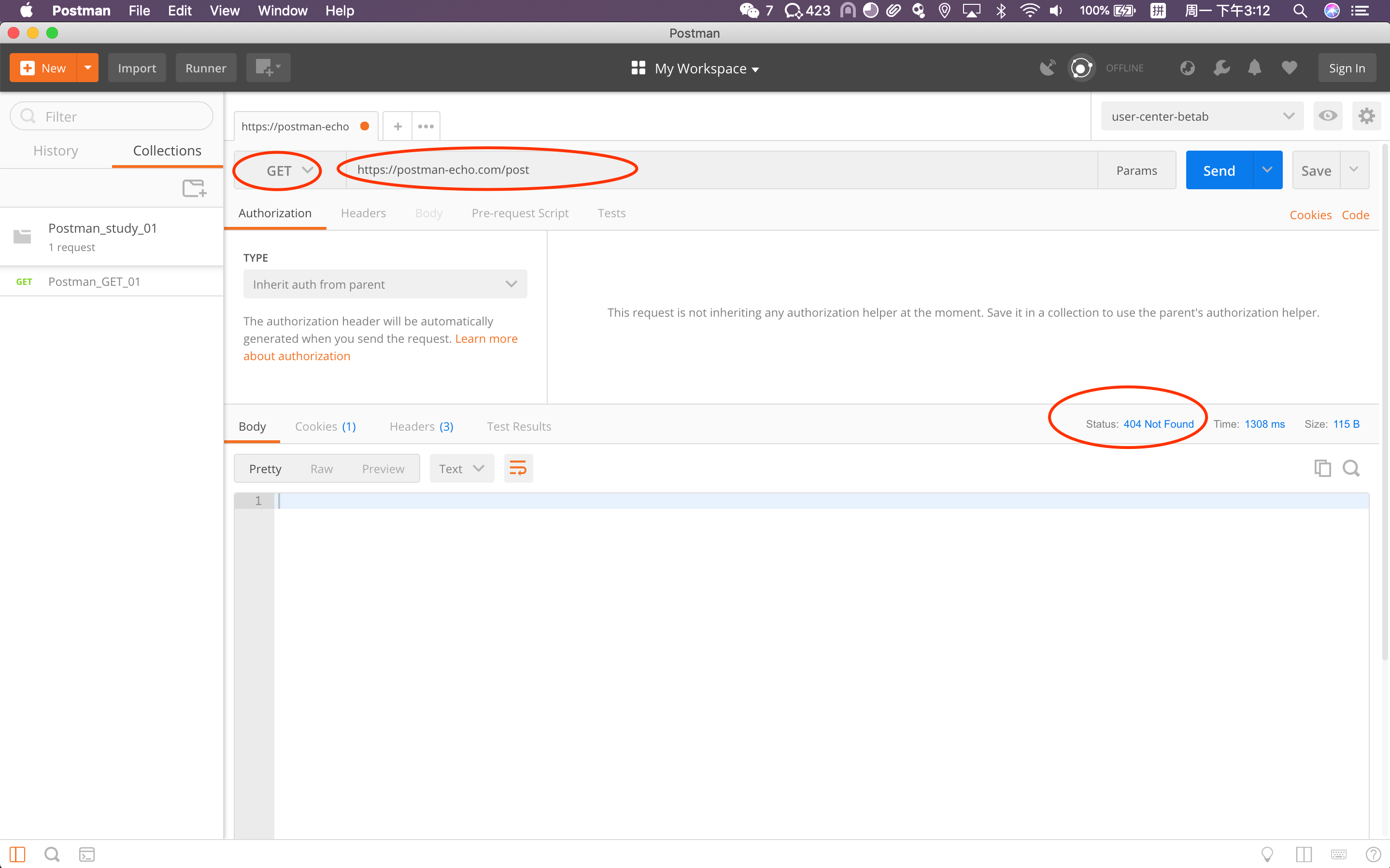Screen dimensions: 1390x868
Task: Add a new request tab with plus
Action: pos(397,126)
